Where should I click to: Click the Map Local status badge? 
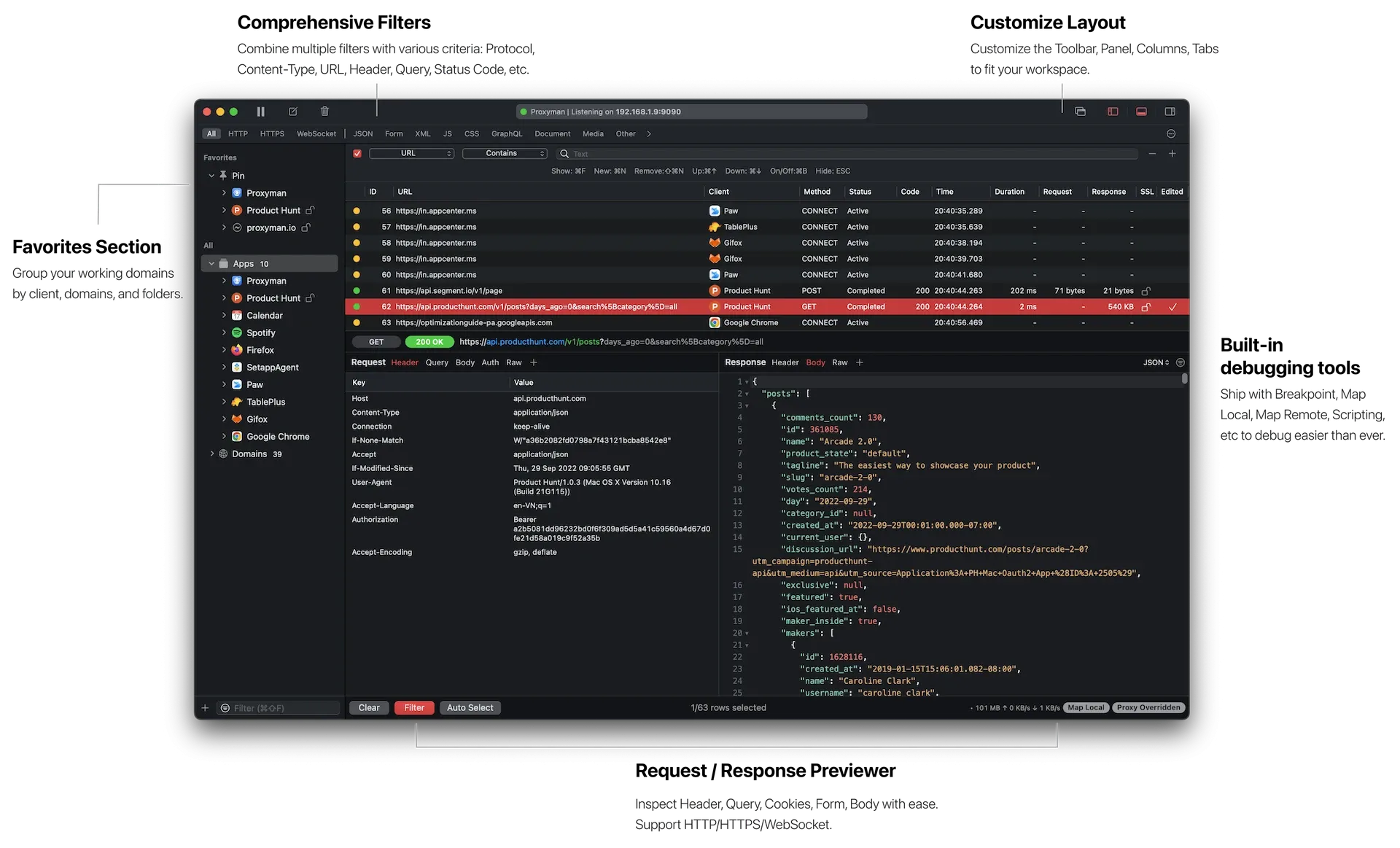pos(1086,708)
